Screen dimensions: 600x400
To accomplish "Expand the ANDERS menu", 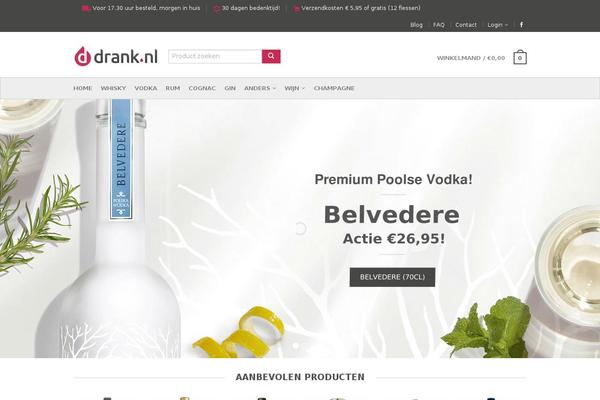I will [260, 88].
